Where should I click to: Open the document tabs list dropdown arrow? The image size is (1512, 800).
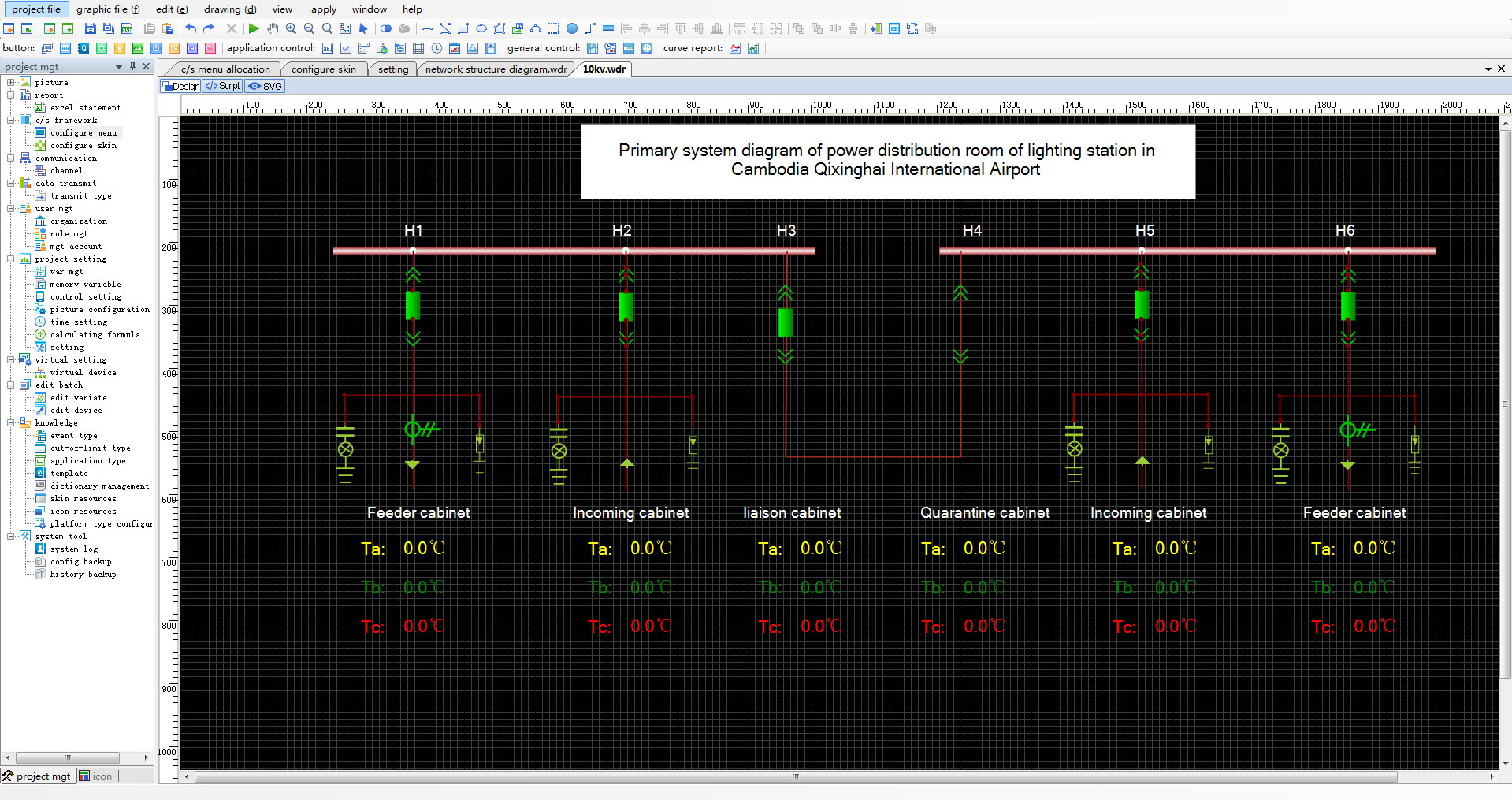(x=1488, y=69)
